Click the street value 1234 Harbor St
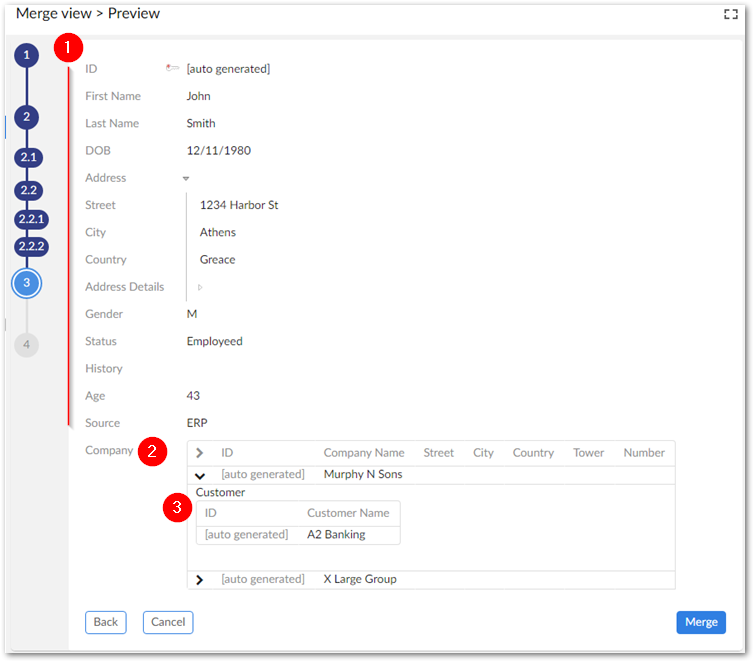The image size is (754, 662). coord(239,205)
